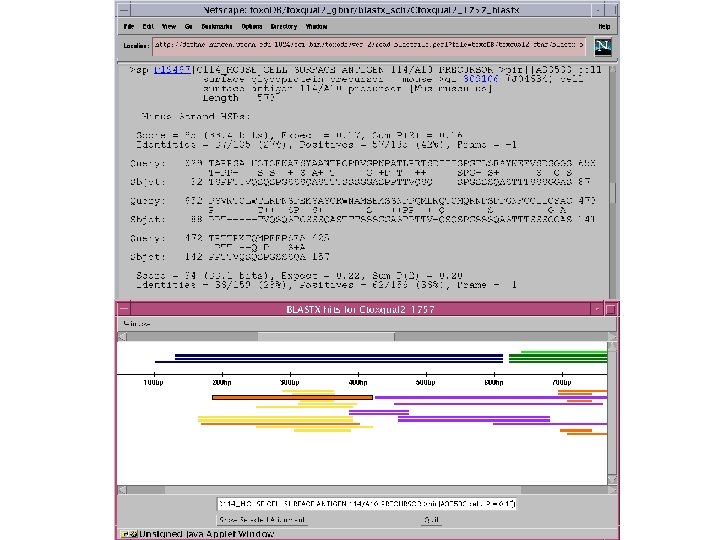The height and width of the screenshot is (540, 720).
Task: Click the 500bp ruler label
Action: click(x=426, y=382)
